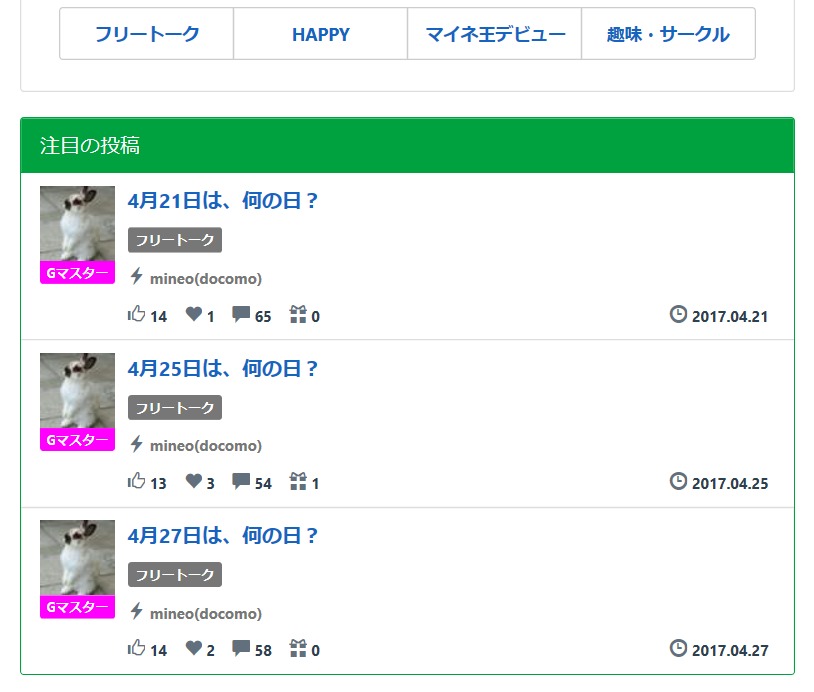
Task: Select the マイネ王デビュー tab
Action: coord(495,34)
